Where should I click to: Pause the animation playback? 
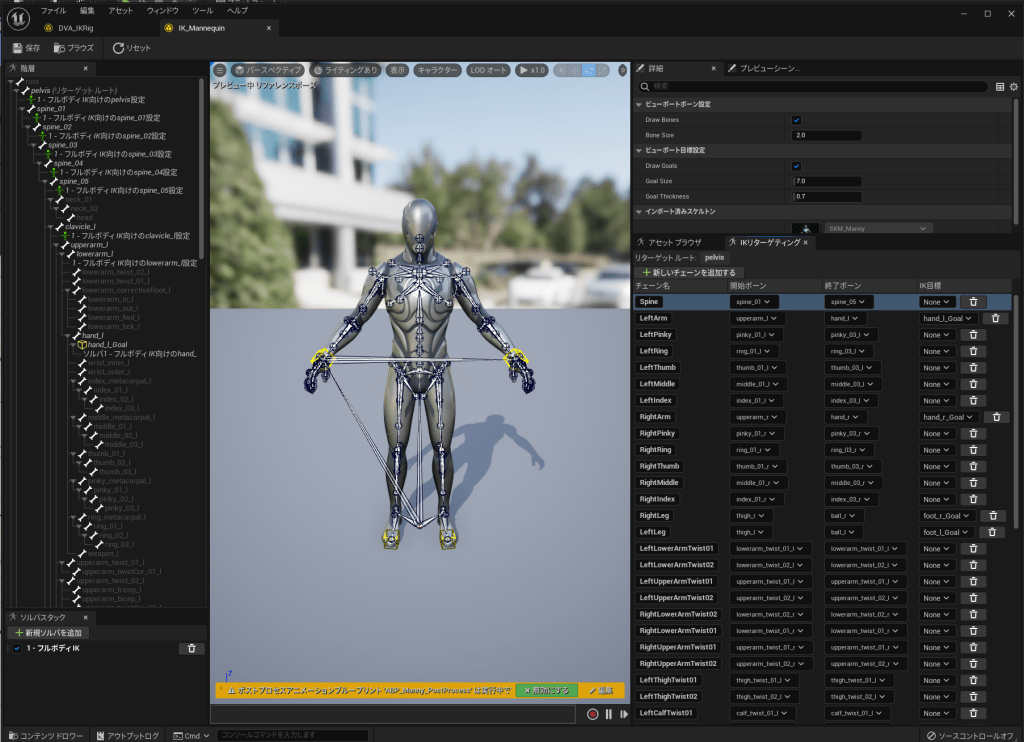608,714
